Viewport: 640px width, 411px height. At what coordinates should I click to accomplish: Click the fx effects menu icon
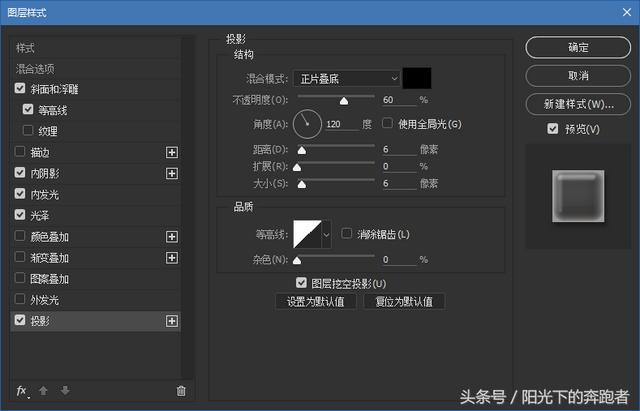22,391
